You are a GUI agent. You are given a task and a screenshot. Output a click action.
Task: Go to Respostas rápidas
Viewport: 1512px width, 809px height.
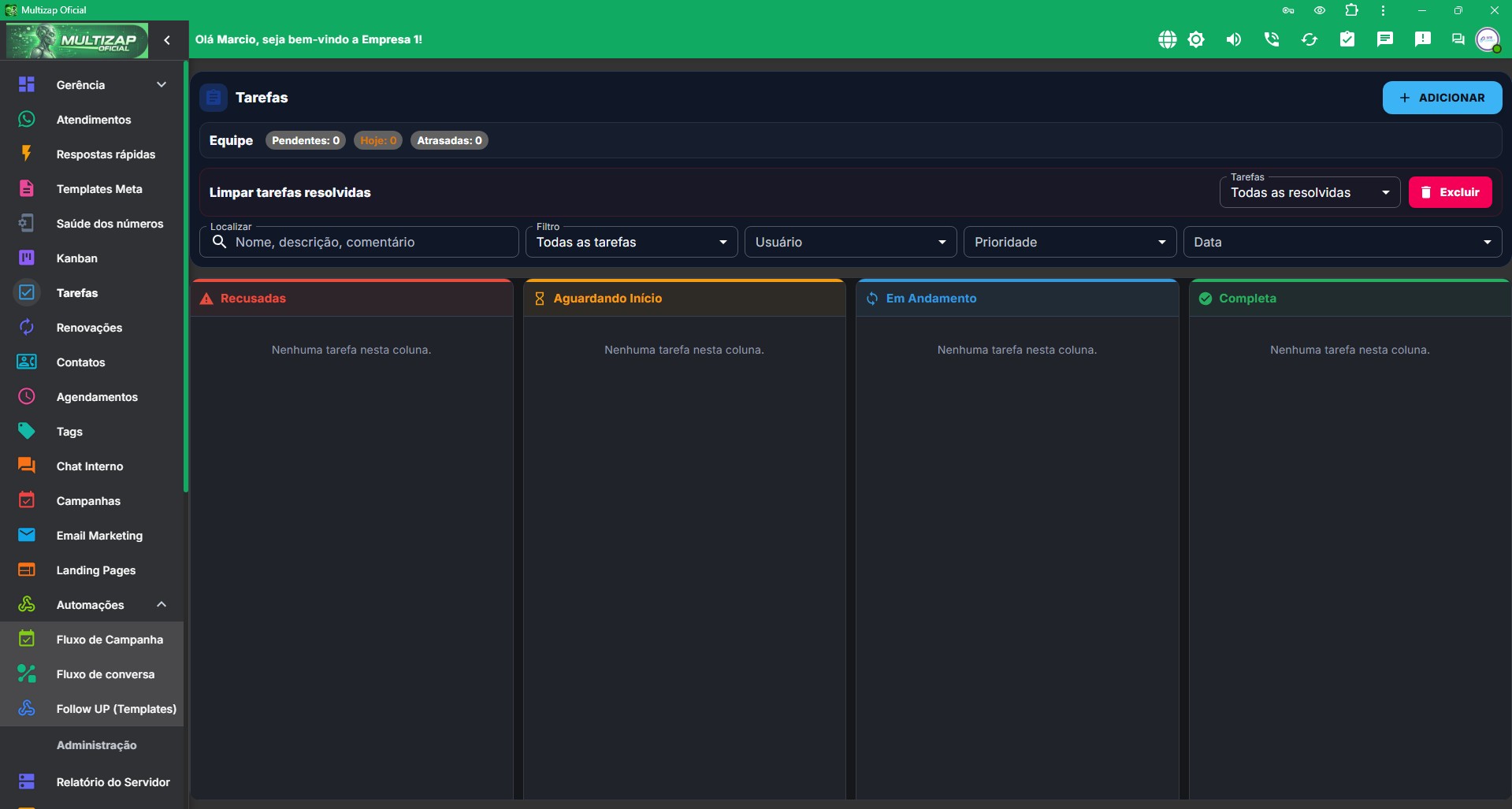click(91, 154)
